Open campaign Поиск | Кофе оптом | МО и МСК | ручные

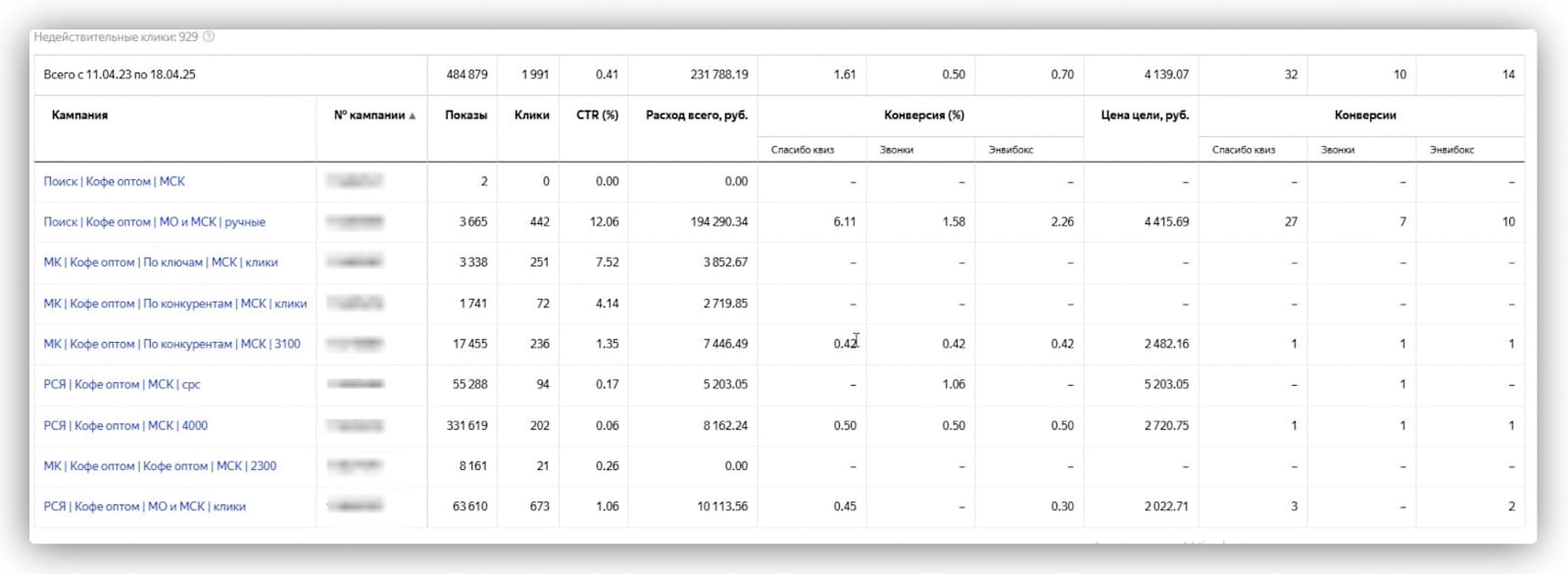(154, 221)
